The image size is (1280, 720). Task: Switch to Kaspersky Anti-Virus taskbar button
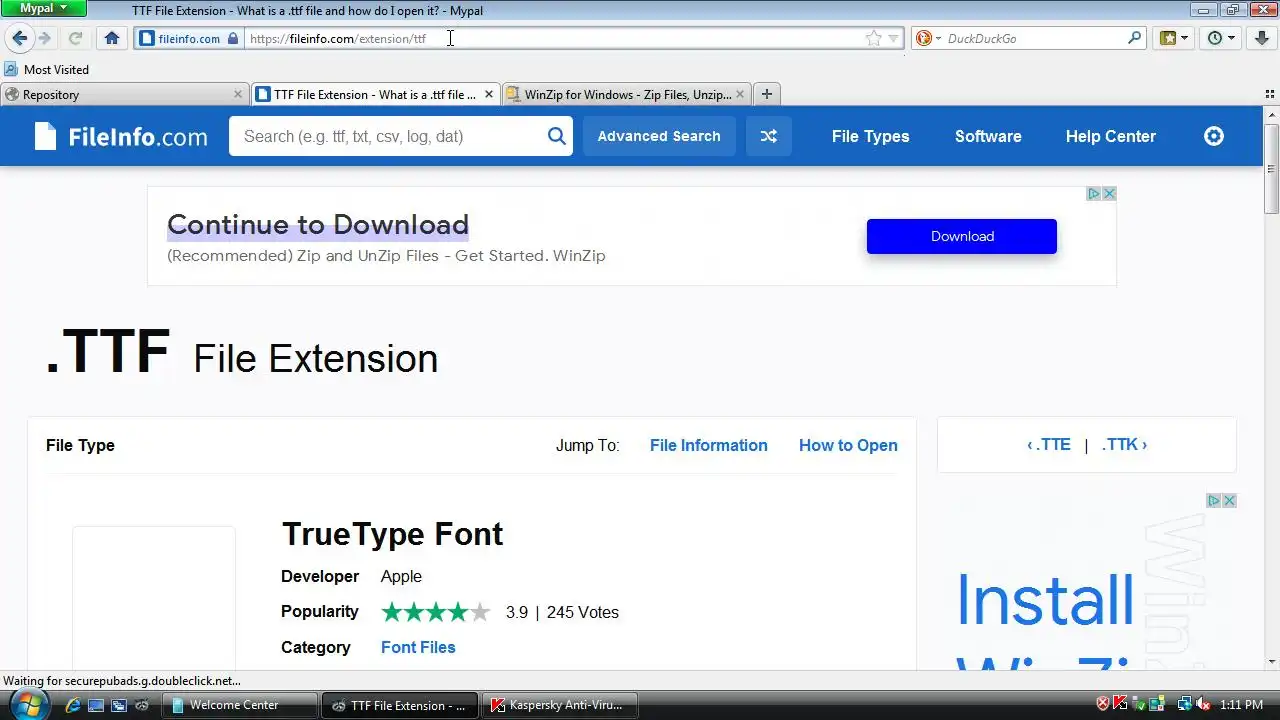point(560,705)
